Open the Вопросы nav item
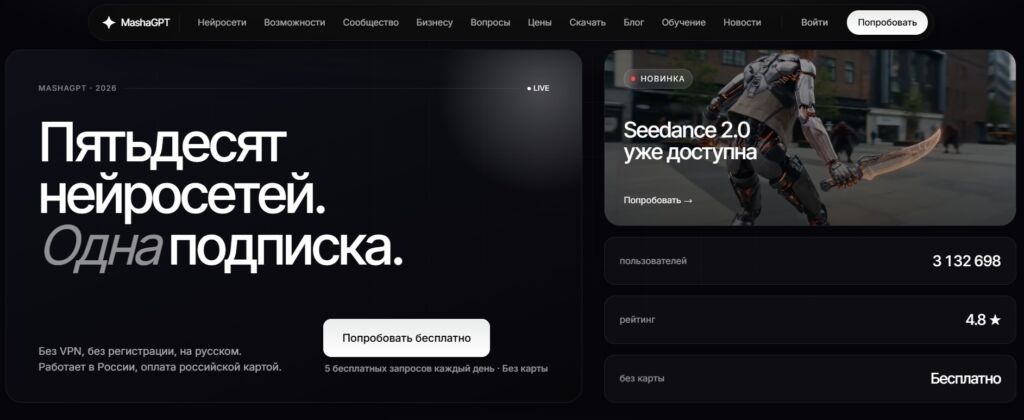Viewport: 1024px width, 420px height. 490,22
